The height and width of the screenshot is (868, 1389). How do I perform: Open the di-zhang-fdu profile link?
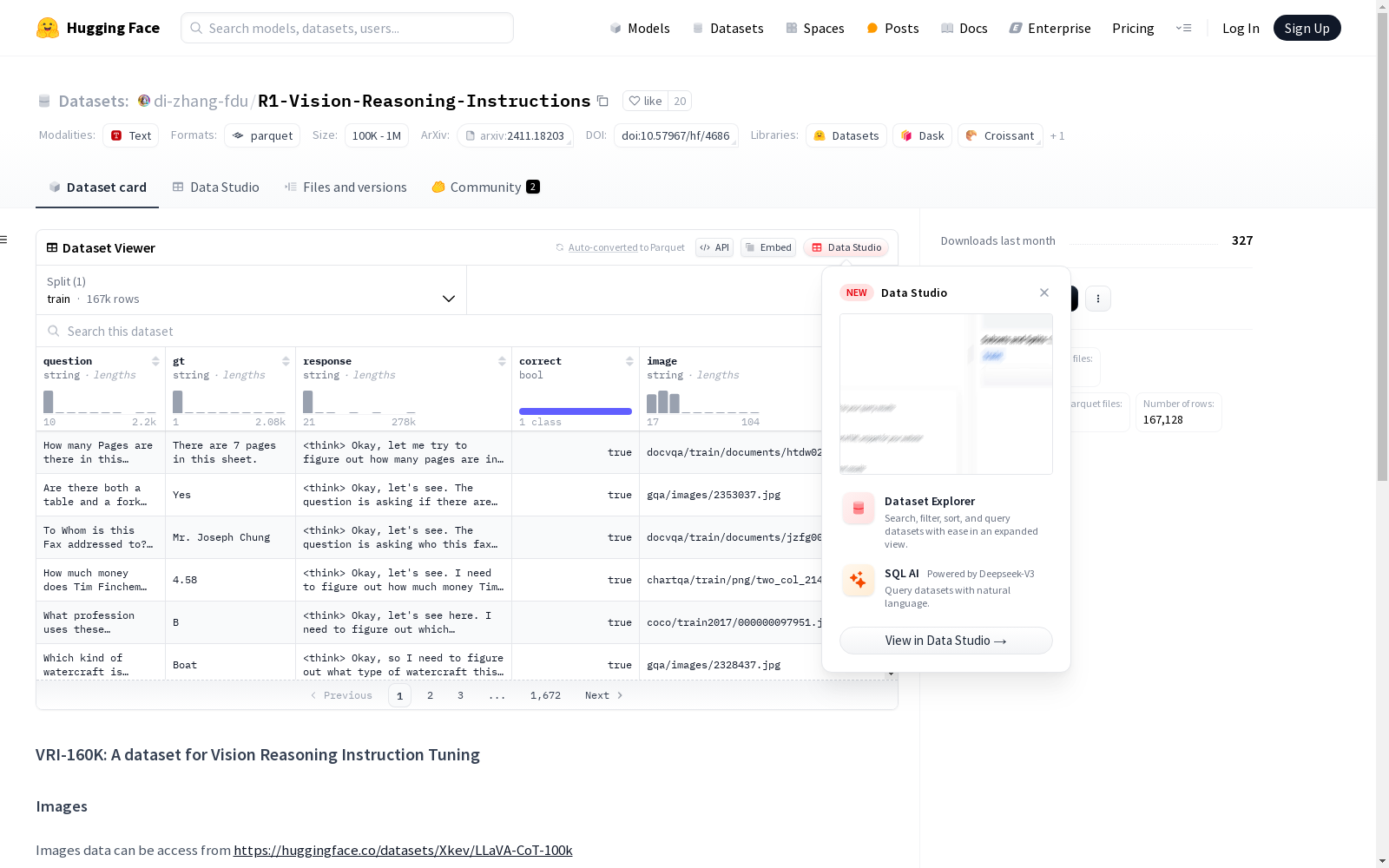pyautogui.click(x=201, y=101)
